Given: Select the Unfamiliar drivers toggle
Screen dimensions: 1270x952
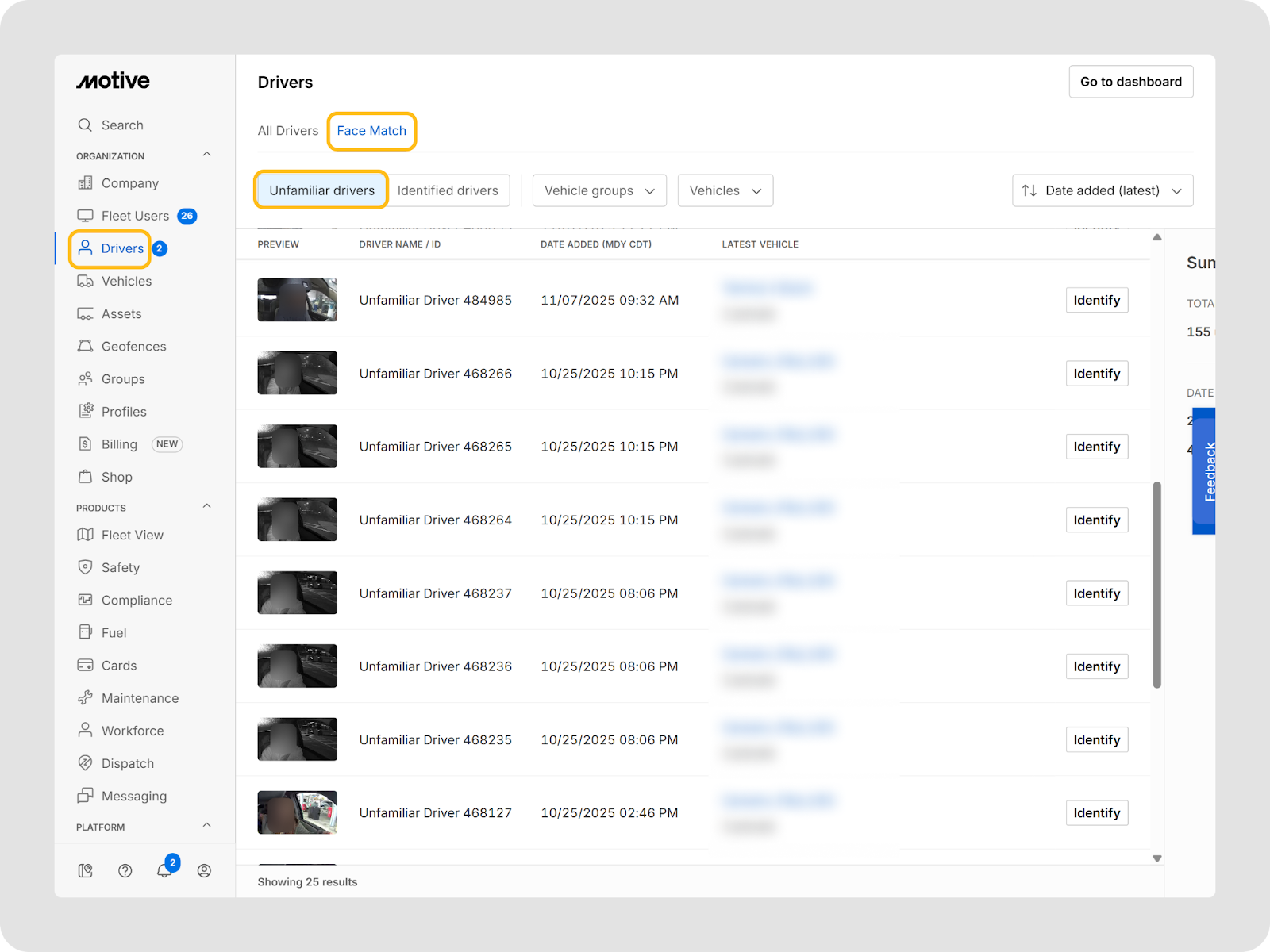Looking at the screenshot, I should coord(321,190).
